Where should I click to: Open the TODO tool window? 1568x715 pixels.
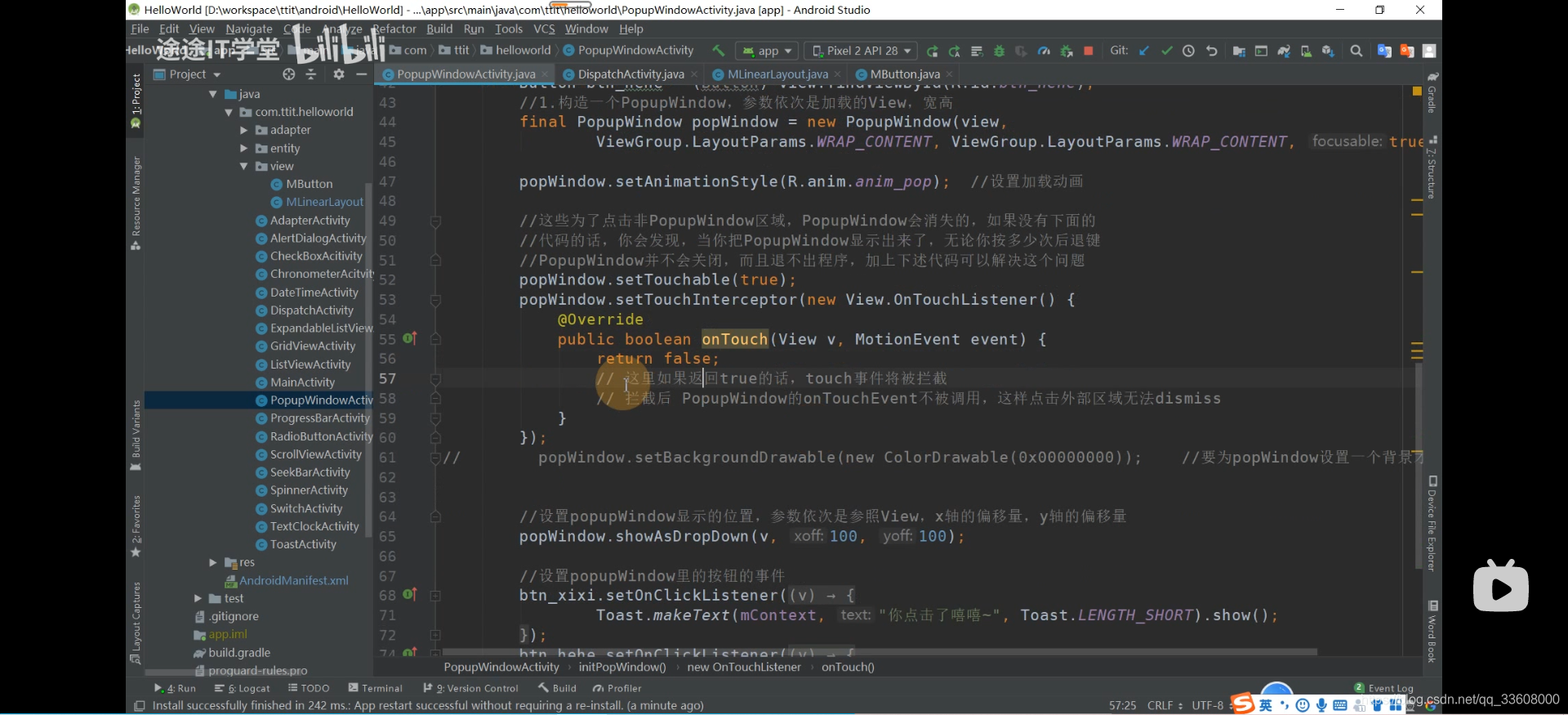(308, 688)
